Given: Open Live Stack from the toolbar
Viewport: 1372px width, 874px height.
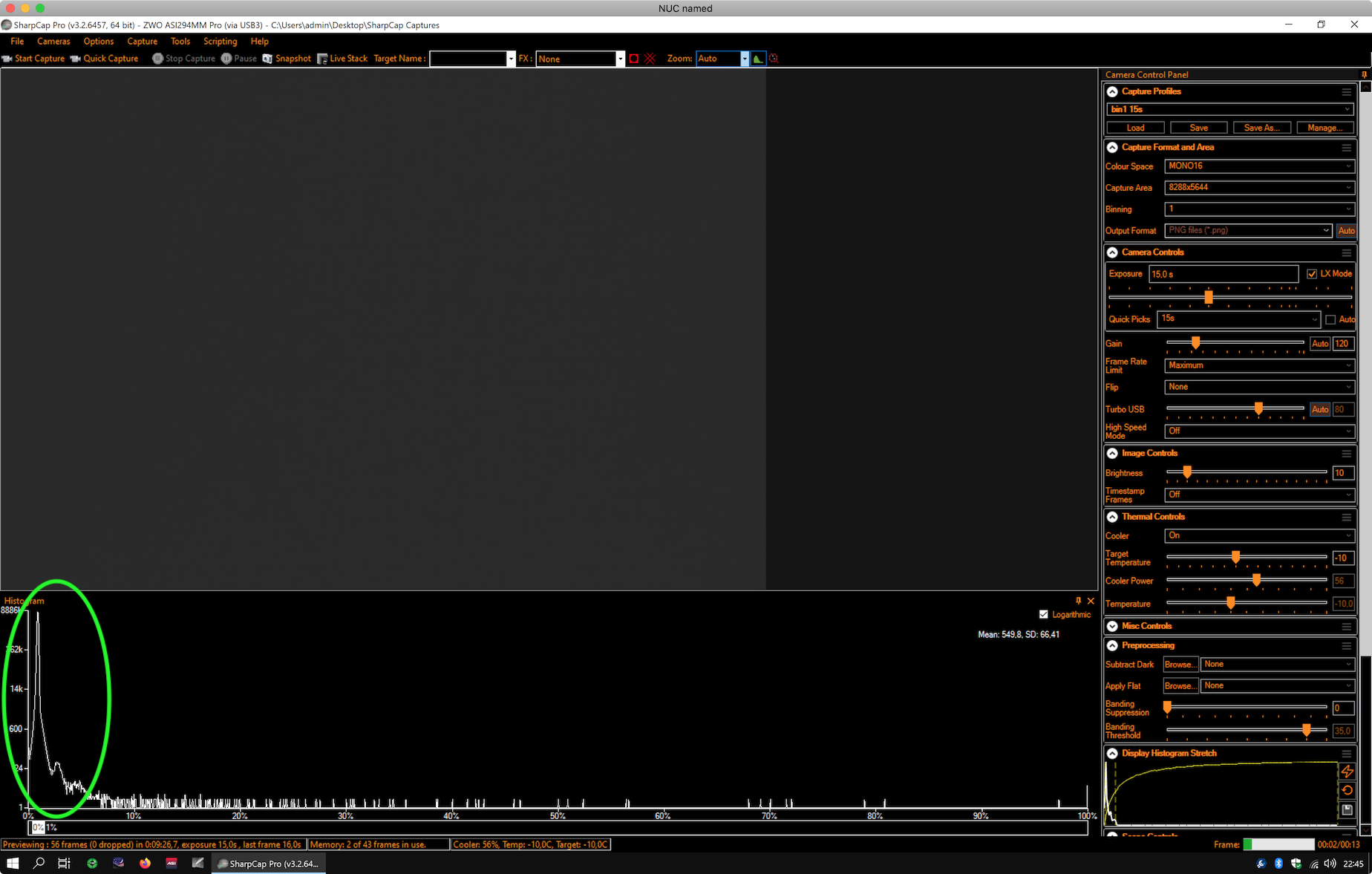Looking at the screenshot, I should [x=342, y=59].
